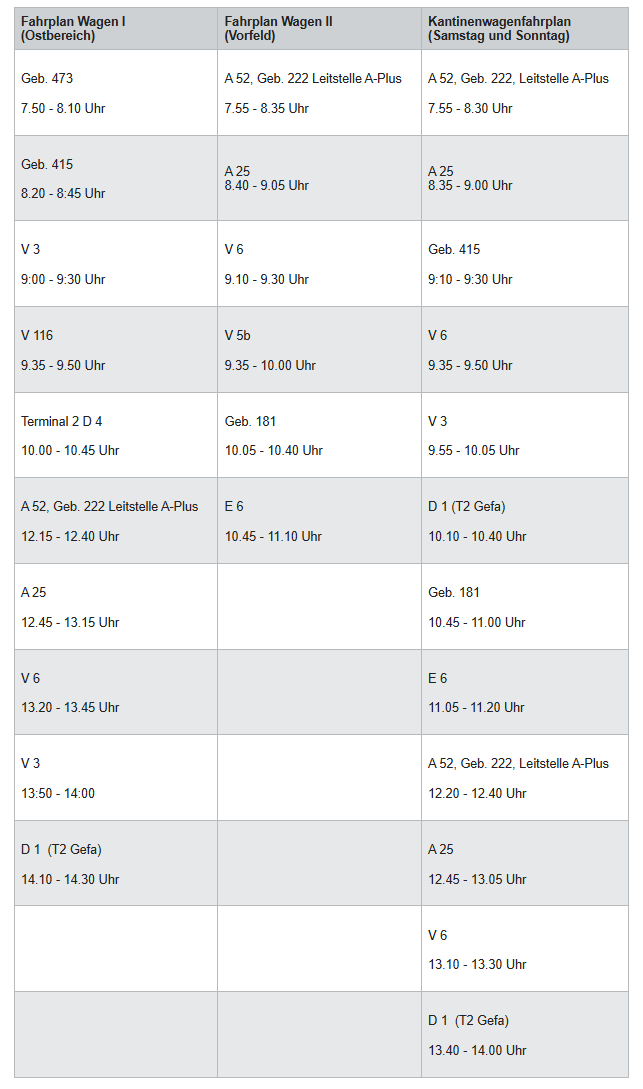643x1089 pixels.
Task: Click the E 6 cell at 11.05 - 11.20
Action: tap(525, 692)
